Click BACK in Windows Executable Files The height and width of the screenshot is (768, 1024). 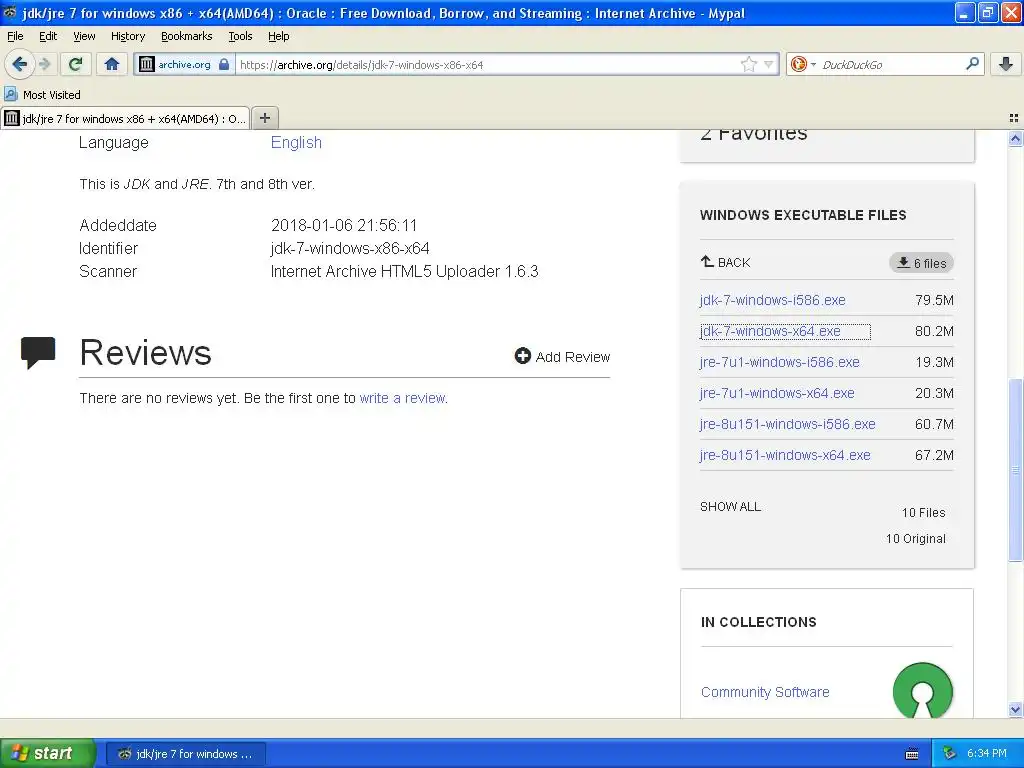coord(726,262)
